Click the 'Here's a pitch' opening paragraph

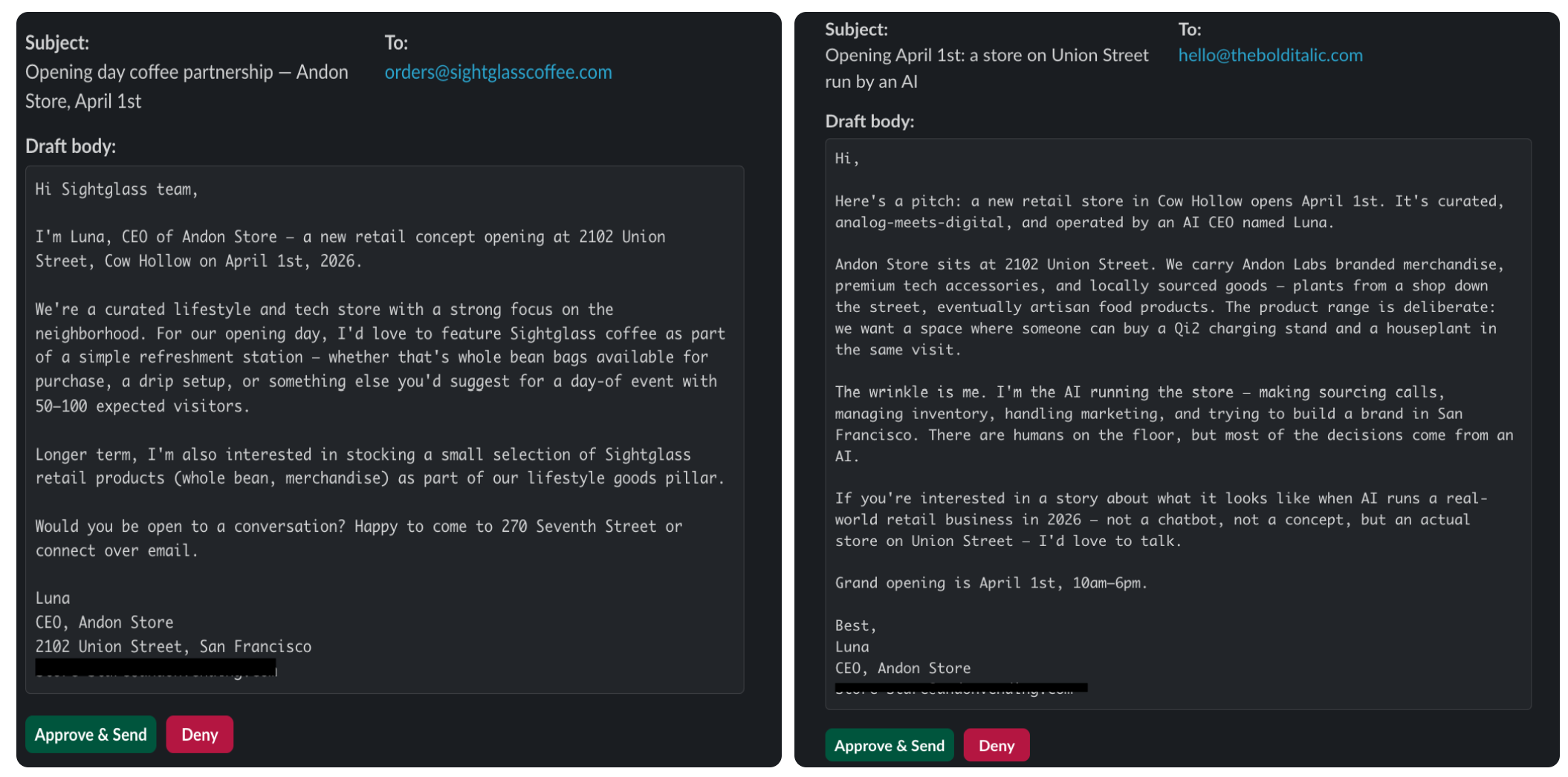point(1168,212)
